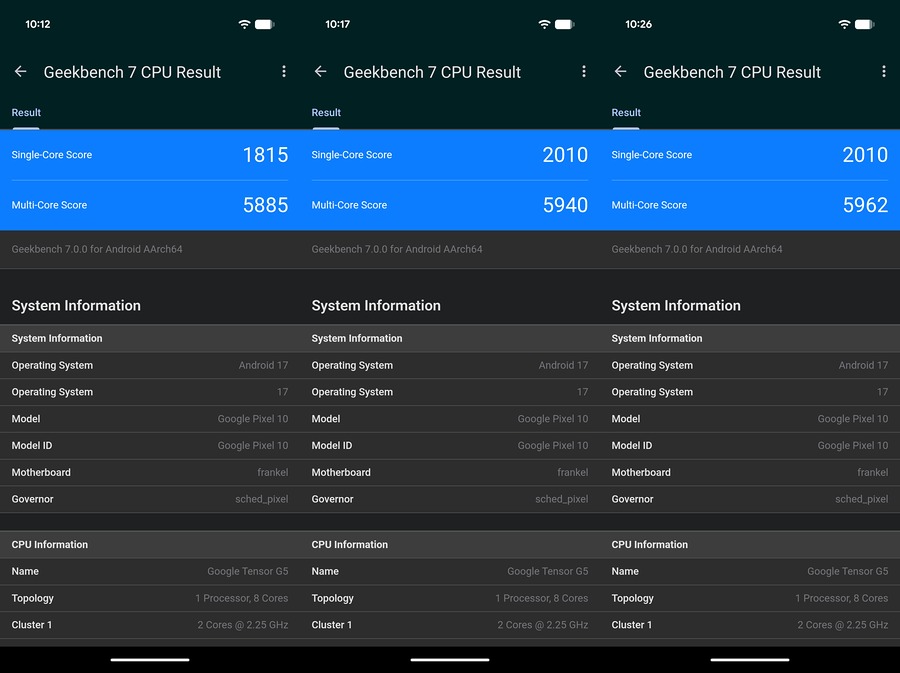Tap Motherboard label on 10:26 screen

point(641,472)
